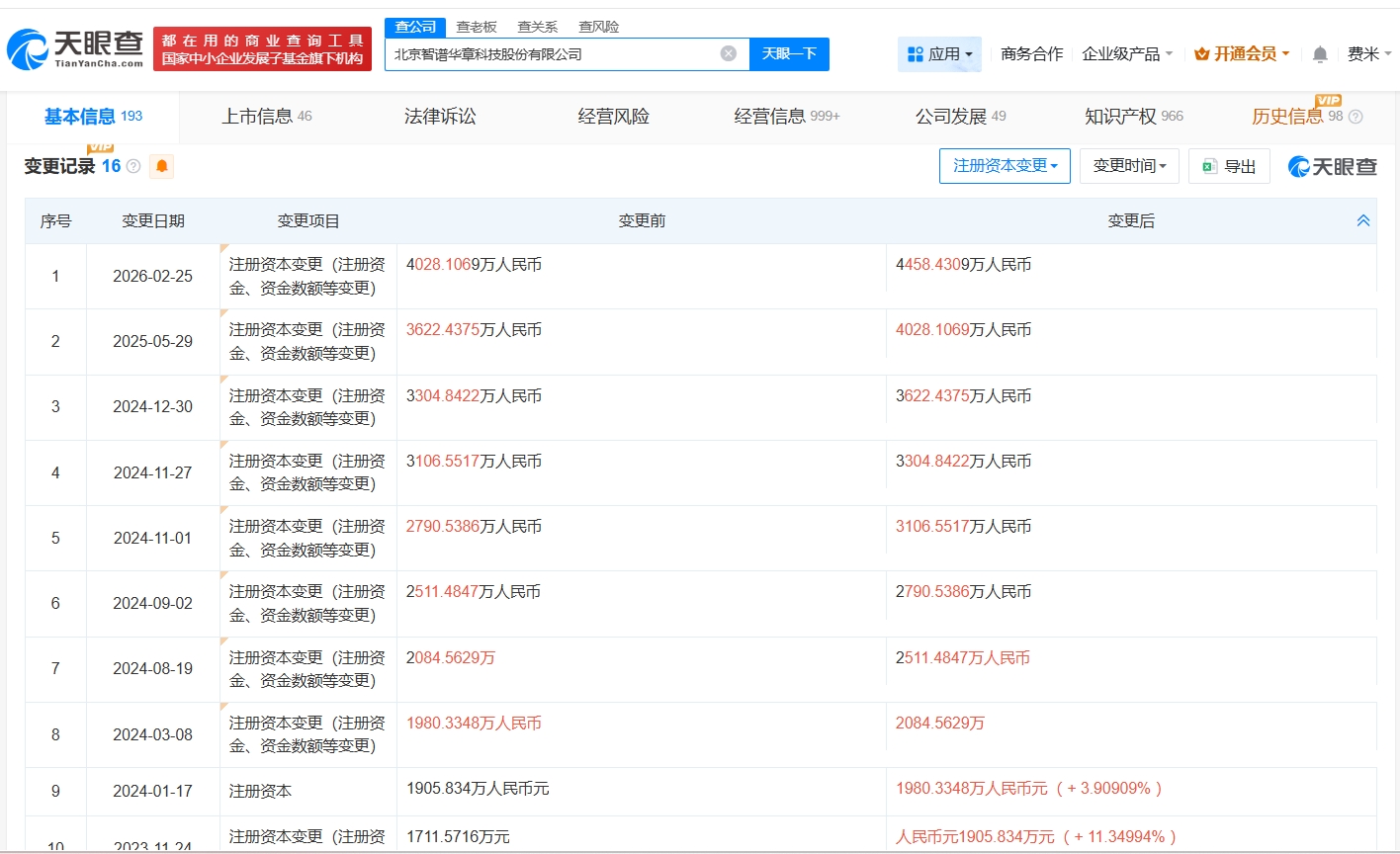Expand the 企业级产品 dropdown
Screen dimensions: 1400x854
[1127, 54]
